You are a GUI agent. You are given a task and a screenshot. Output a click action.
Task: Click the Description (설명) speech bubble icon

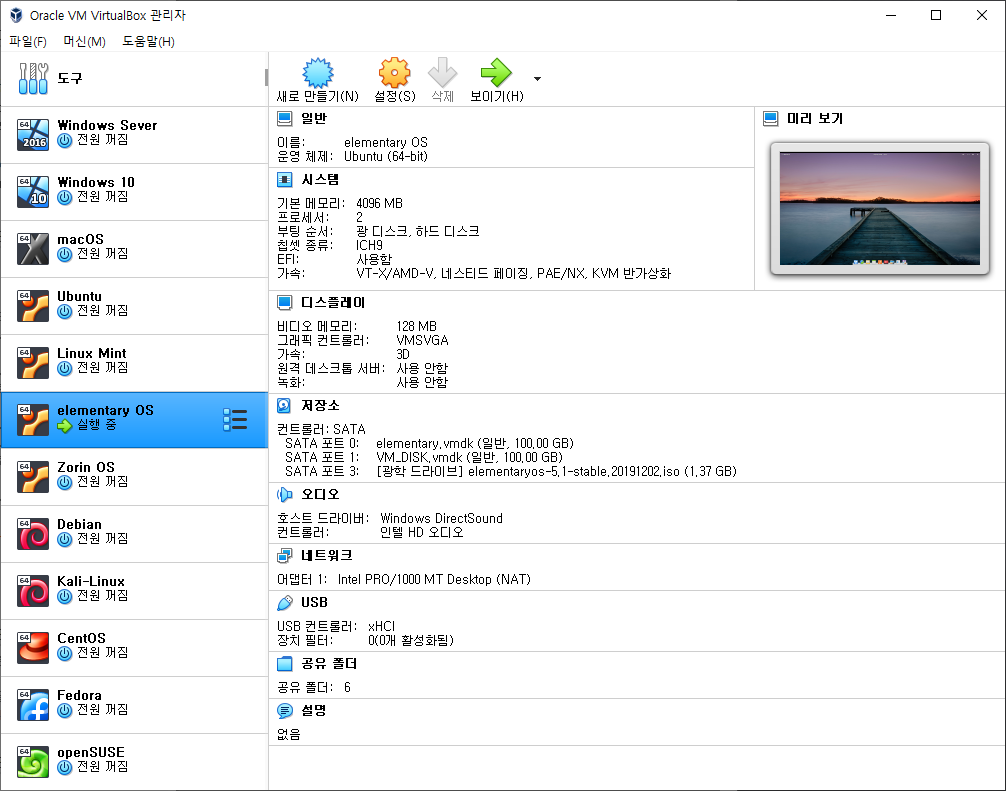tap(284, 711)
